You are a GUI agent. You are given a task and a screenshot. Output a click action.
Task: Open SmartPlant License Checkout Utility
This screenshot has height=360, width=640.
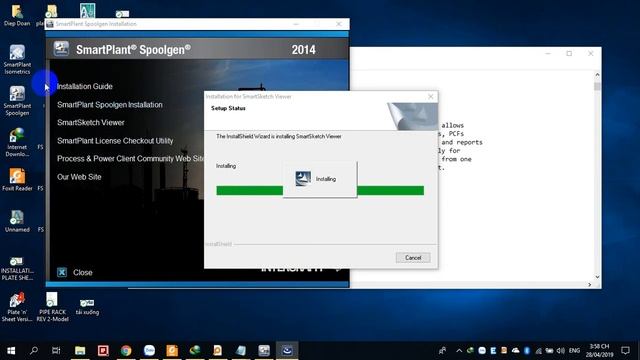point(115,141)
